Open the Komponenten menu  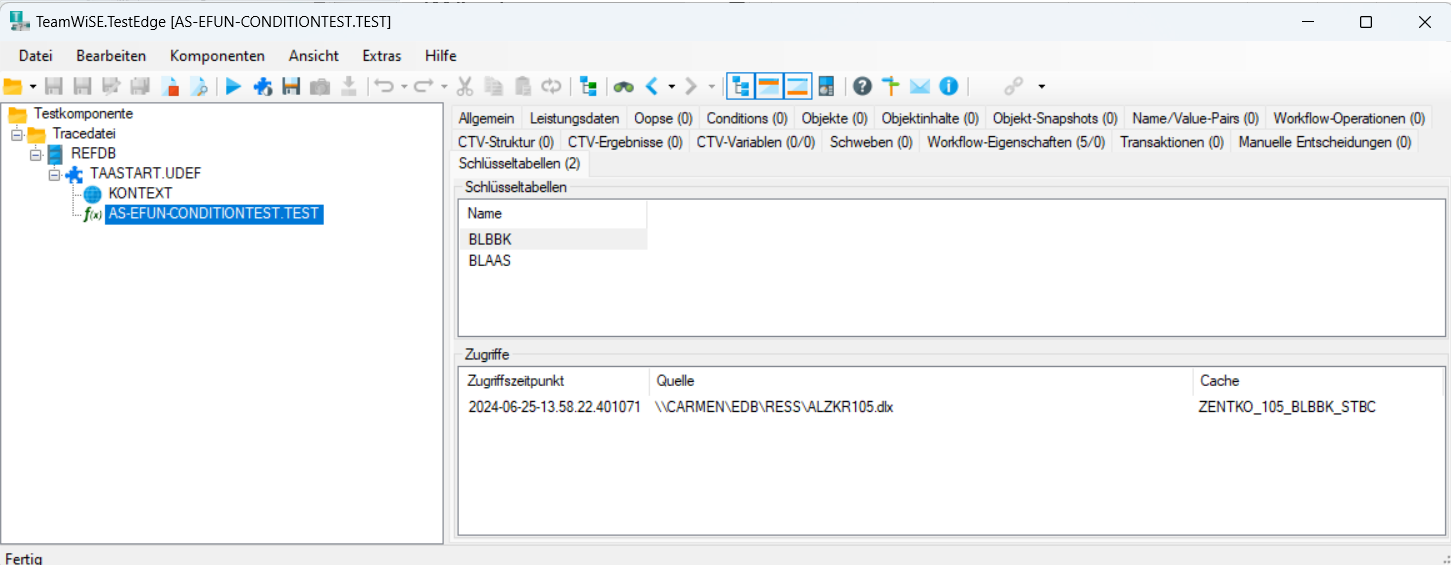(x=217, y=56)
